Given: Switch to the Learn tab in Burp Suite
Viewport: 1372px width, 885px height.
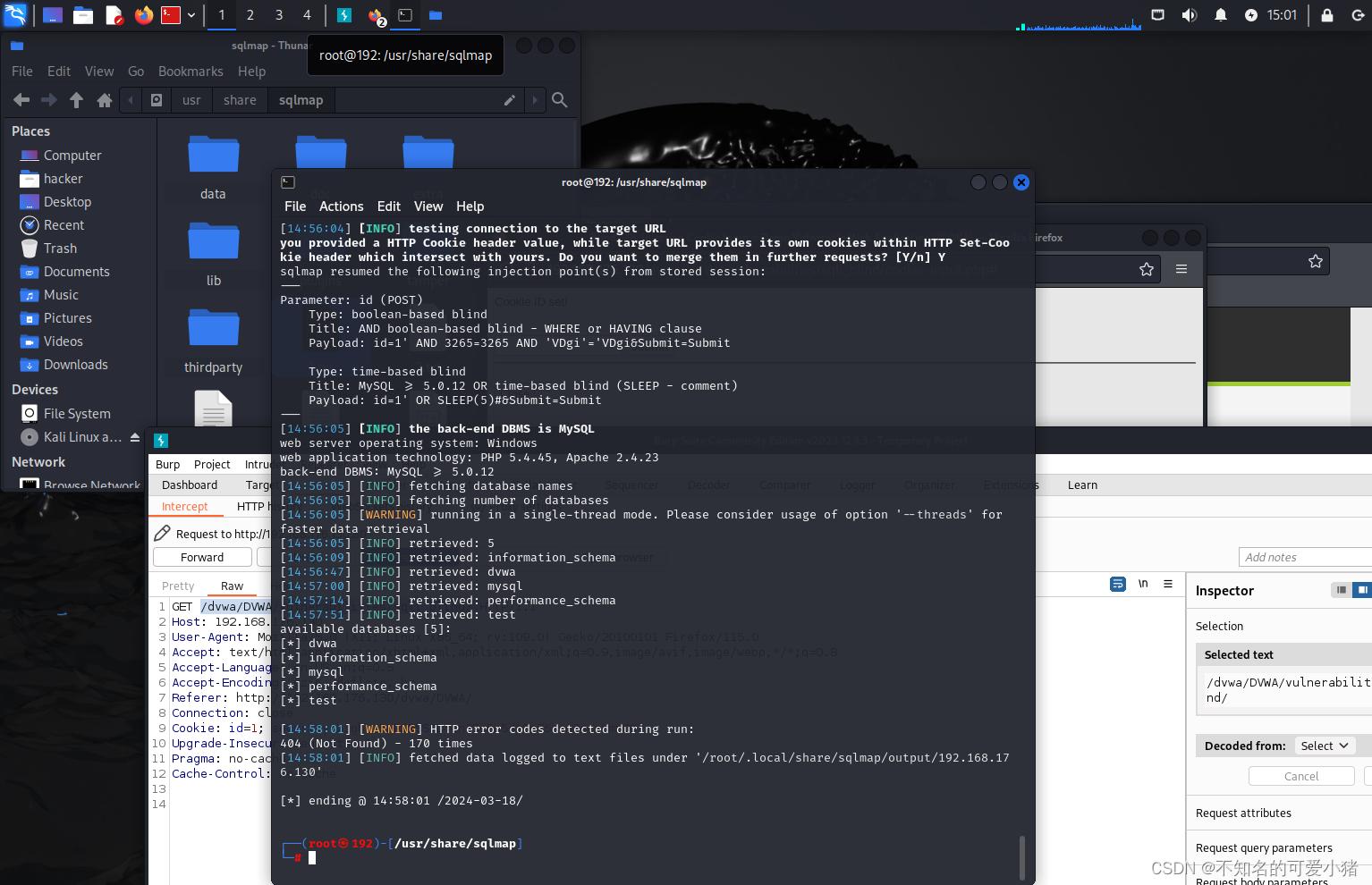Looking at the screenshot, I should (x=1082, y=485).
